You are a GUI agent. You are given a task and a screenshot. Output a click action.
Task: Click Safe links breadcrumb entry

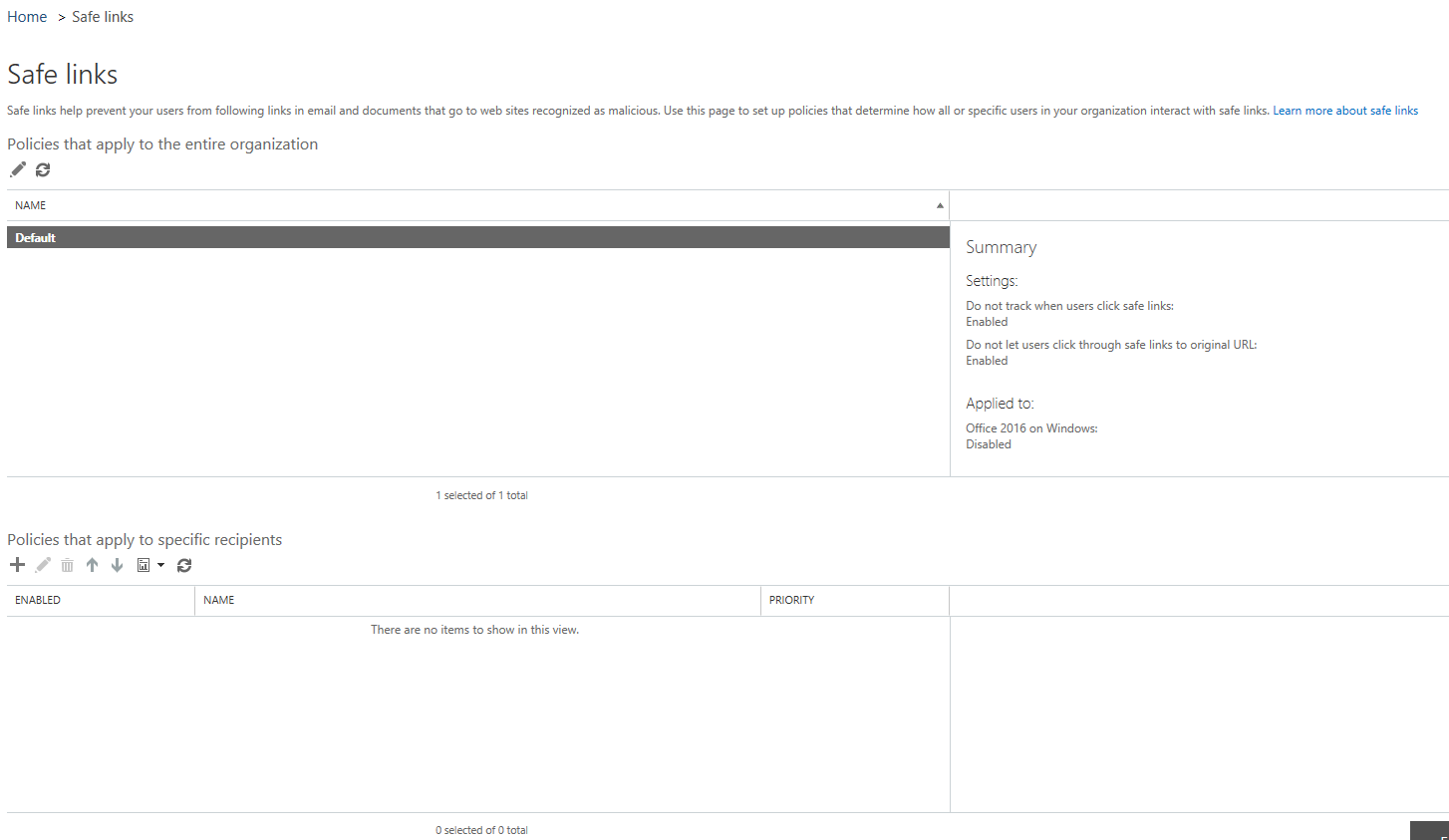pyautogui.click(x=103, y=17)
